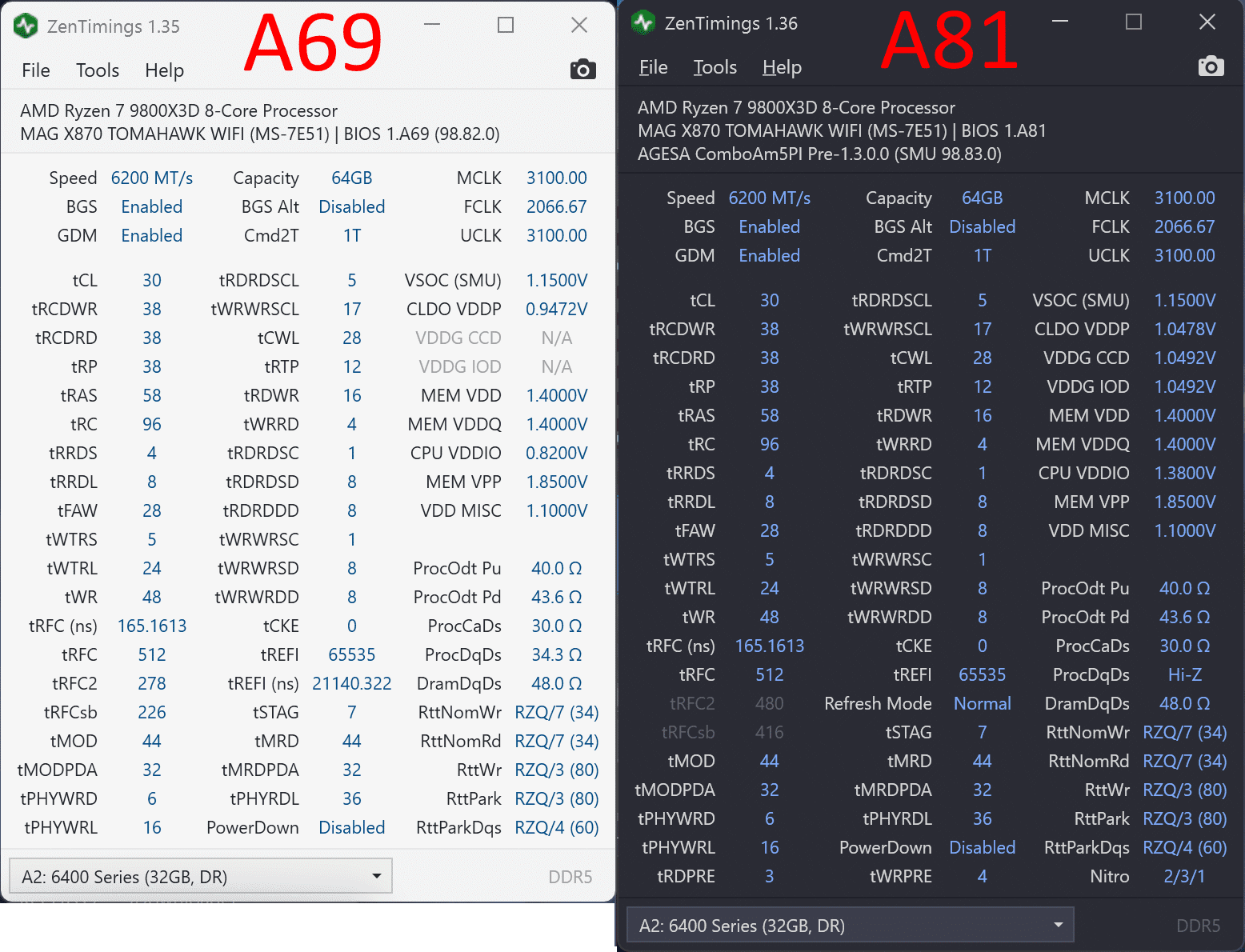Click PowerDown Disabled value in 1.35 window
1245x952 pixels.
click(352, 827)
